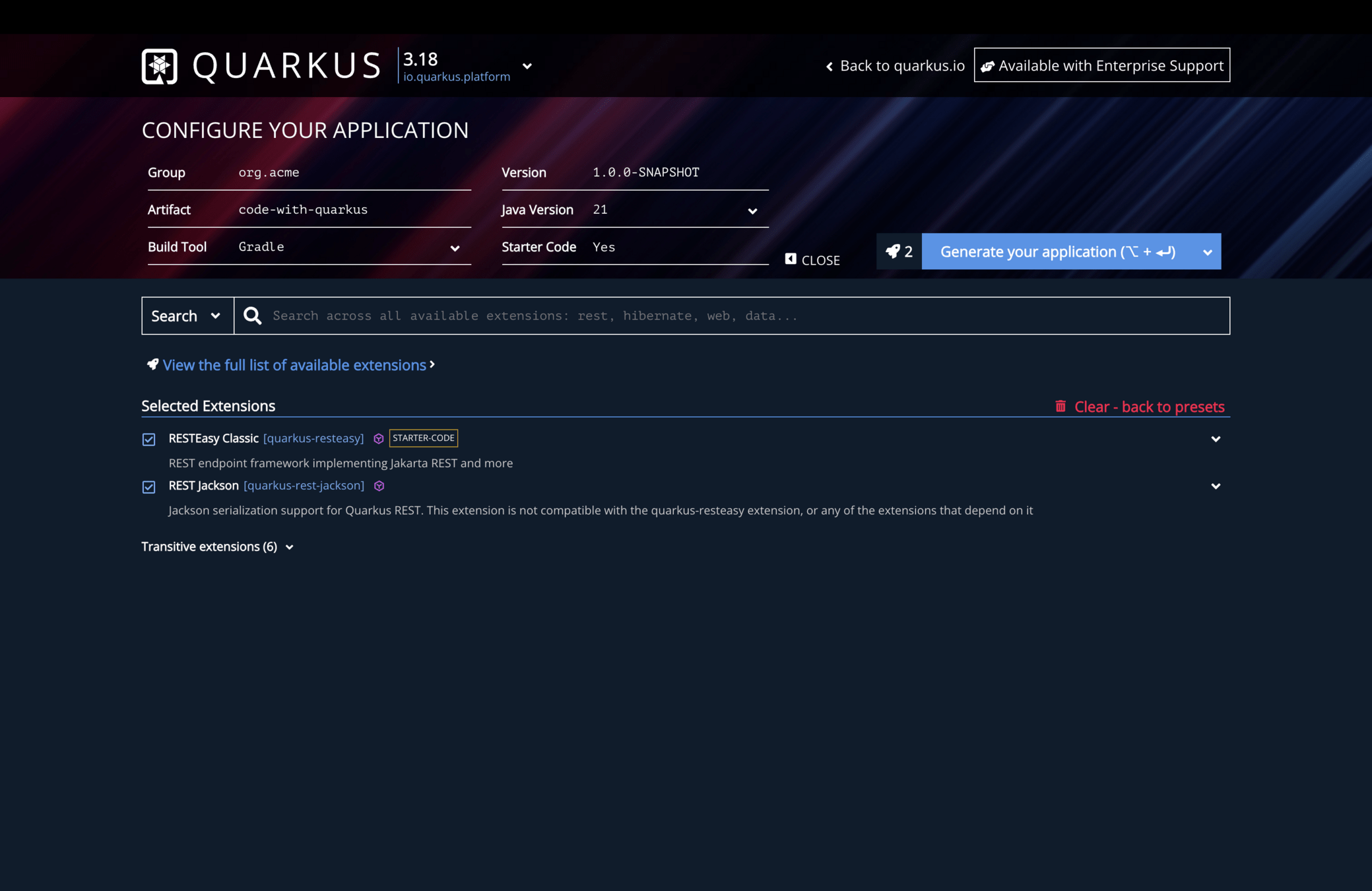Uncheck the REST Jackson extension checkbox

click(149, 487)
